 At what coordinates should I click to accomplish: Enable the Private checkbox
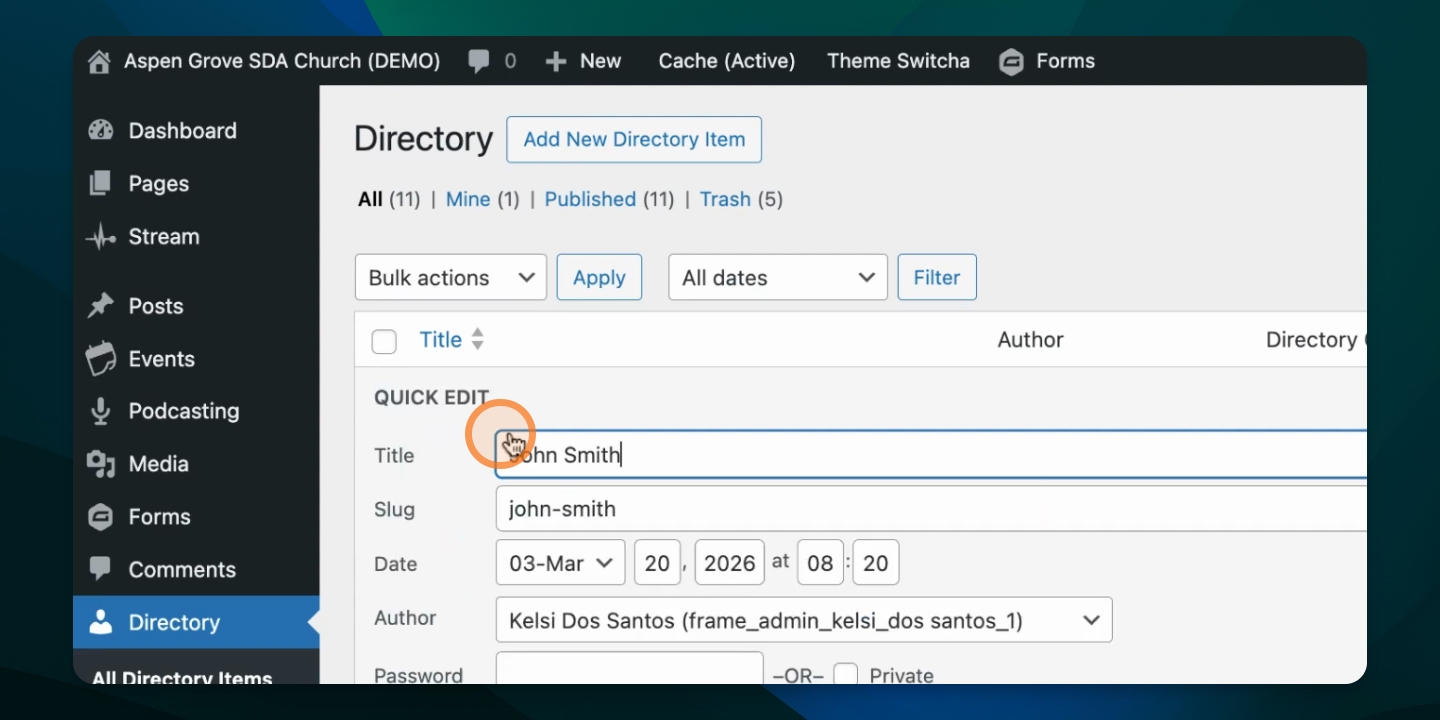point(846,675)
